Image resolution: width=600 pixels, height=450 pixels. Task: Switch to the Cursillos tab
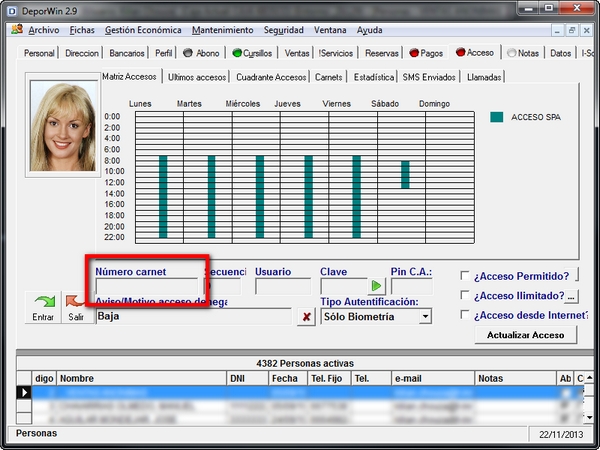(252, 53)
